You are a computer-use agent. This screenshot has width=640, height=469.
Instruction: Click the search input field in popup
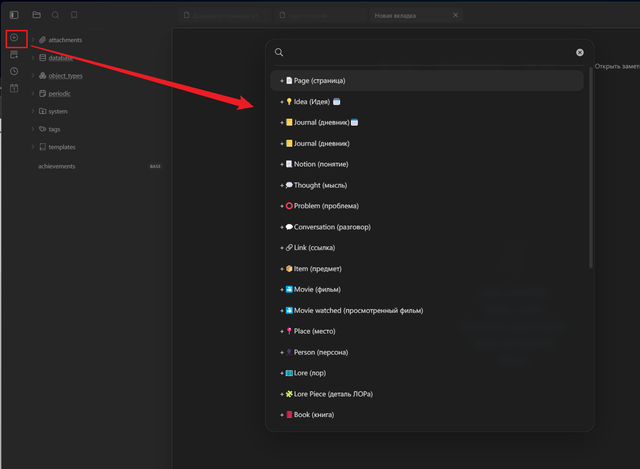pyautogui.click(x=429, y=52)
